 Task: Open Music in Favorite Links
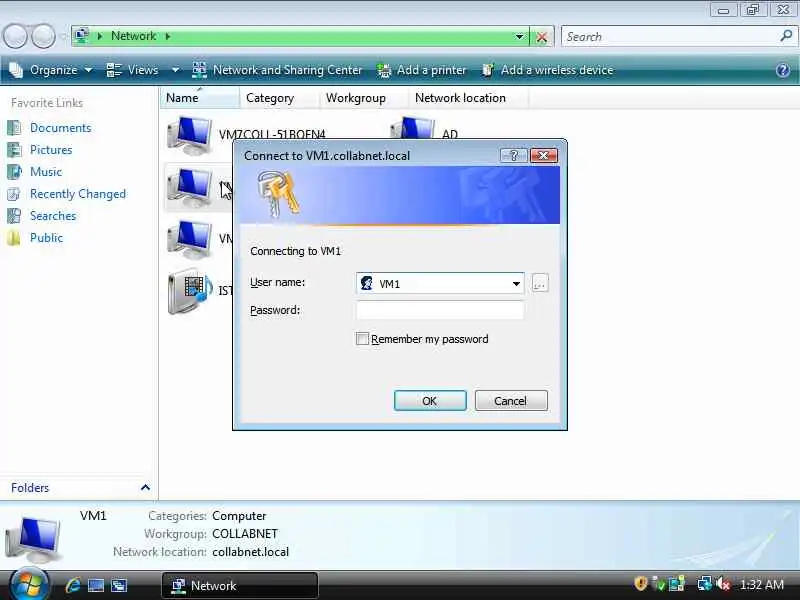click(46, 171)
